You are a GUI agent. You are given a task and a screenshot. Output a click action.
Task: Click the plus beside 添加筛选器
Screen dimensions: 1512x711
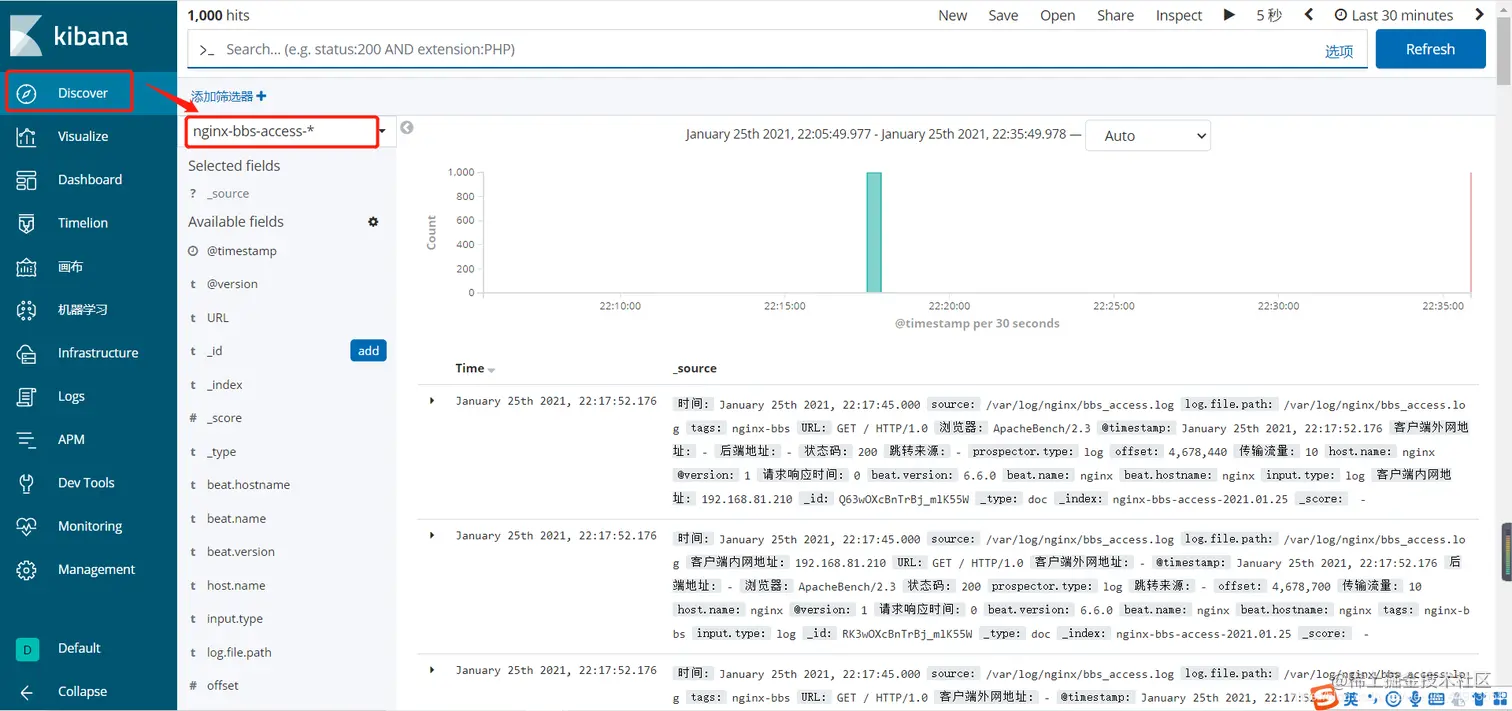point(262,96)
